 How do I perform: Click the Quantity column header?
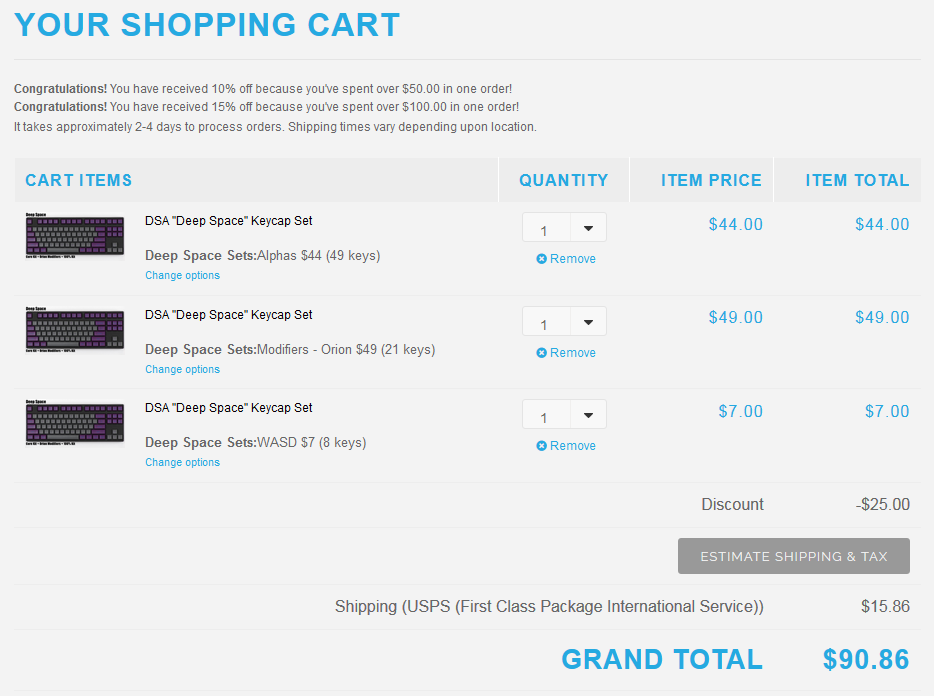tap(563, 181)
